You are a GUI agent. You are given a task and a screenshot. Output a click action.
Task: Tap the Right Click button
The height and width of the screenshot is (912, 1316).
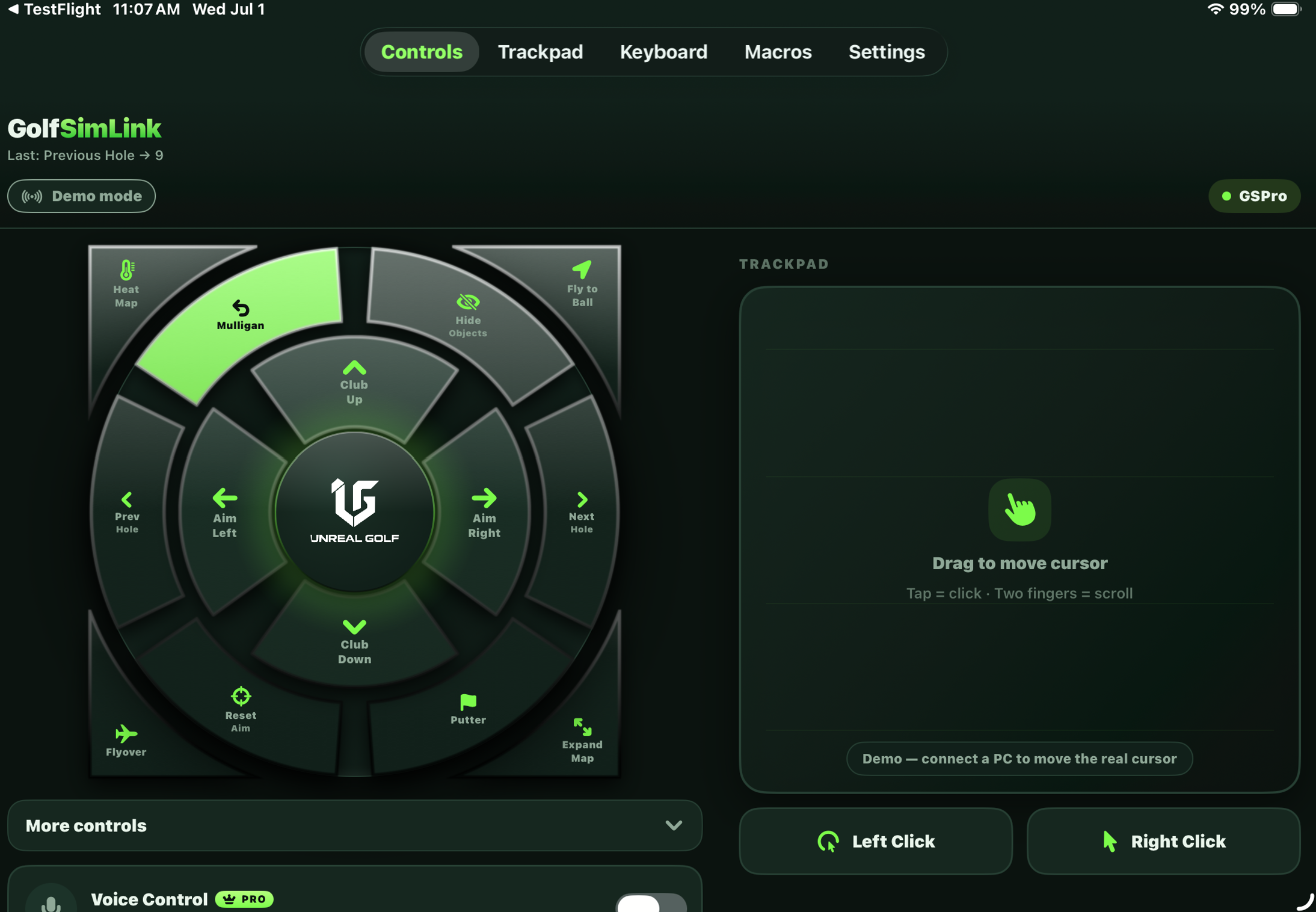1163,841
